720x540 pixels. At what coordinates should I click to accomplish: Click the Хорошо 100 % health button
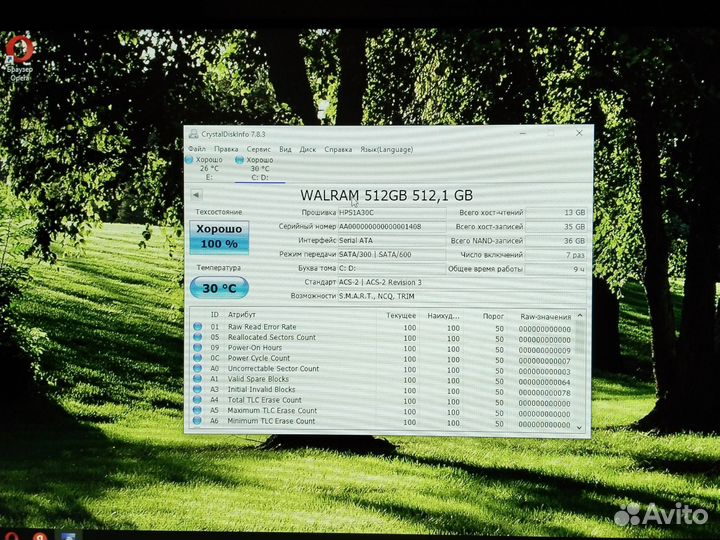(x=219, y=237)
